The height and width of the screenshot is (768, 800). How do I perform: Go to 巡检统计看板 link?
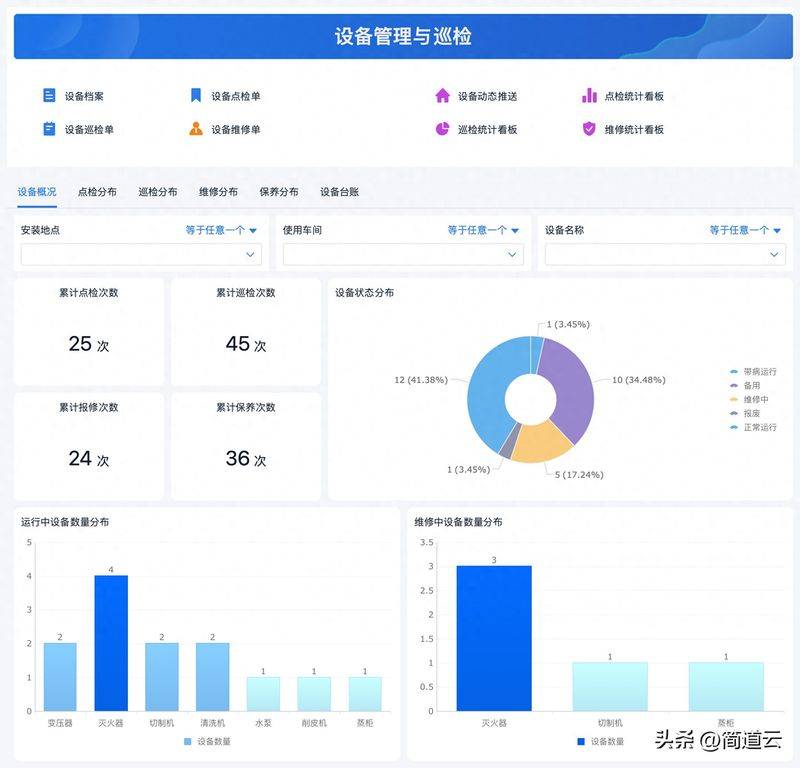pos(487,129)
